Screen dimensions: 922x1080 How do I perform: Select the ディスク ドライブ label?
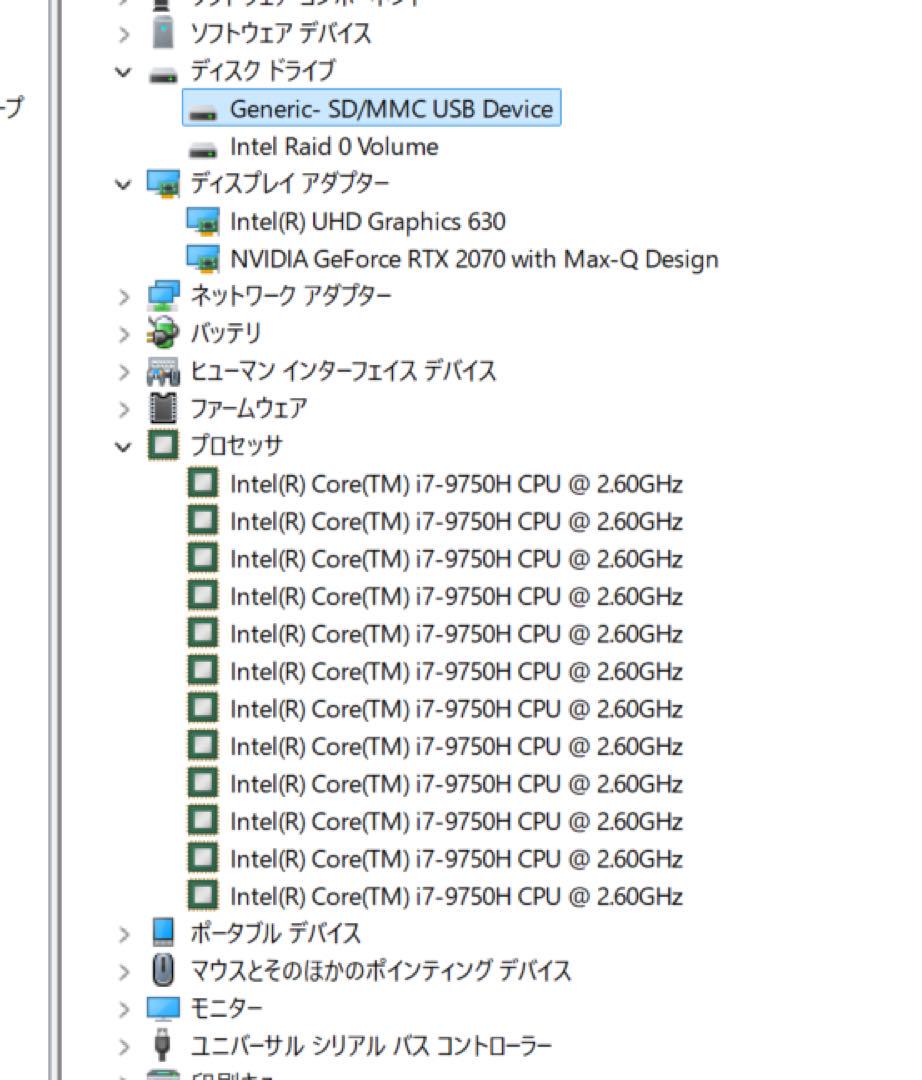click(x=262, y=70)
